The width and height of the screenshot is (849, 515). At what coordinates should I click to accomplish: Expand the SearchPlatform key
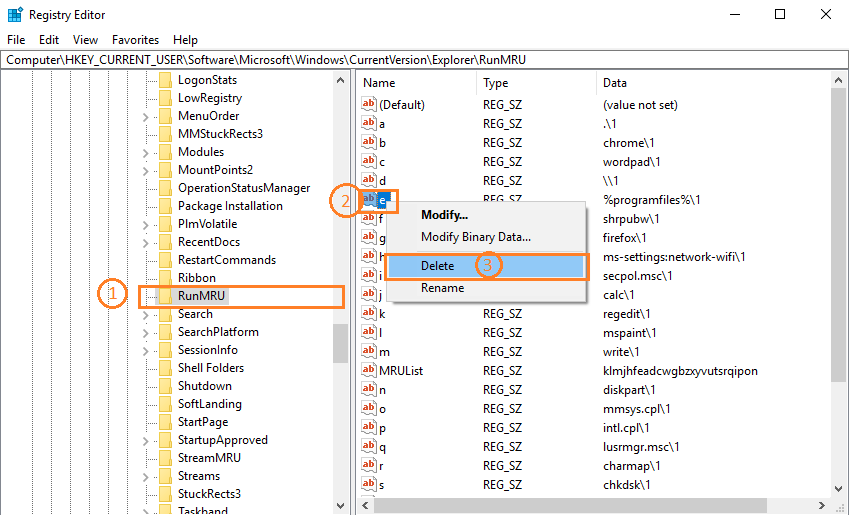pos(146,333)
